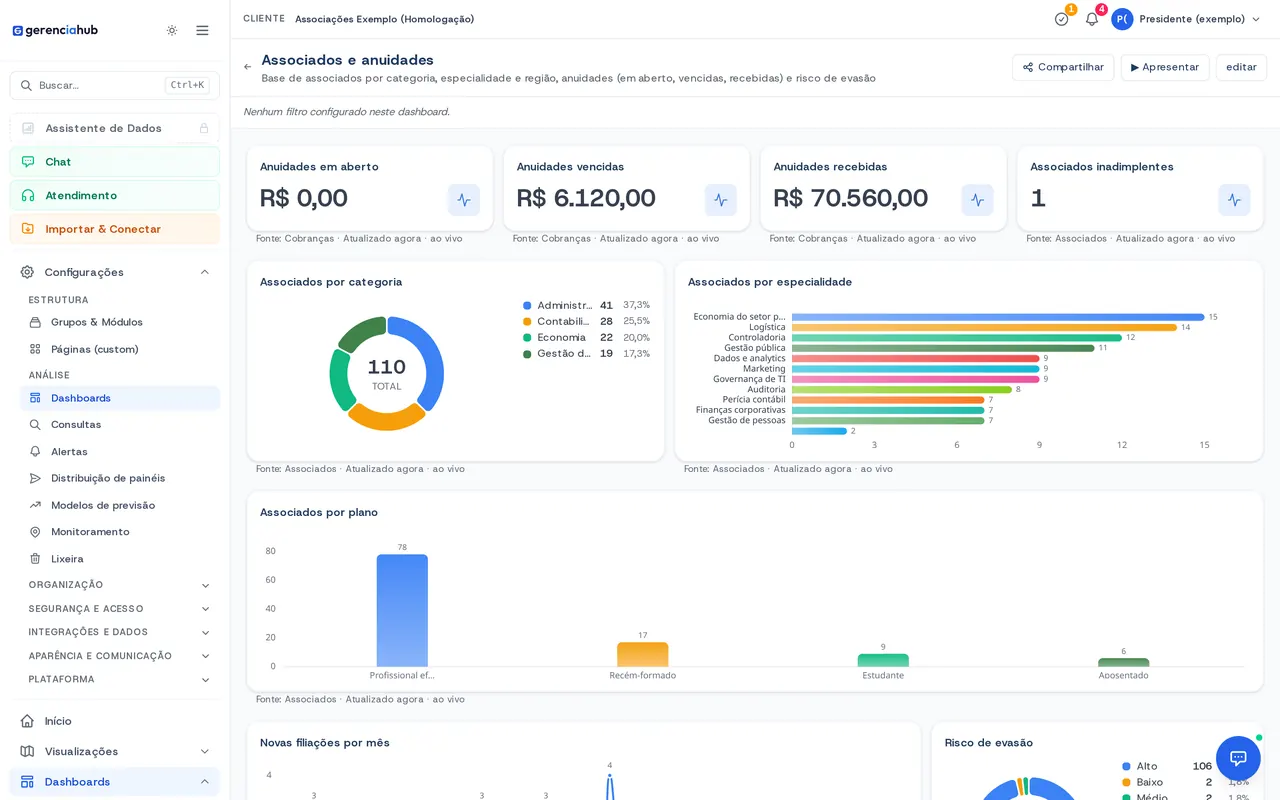Open pulse icon on Anuidades em aberto card
The height and width of the screenshot is (800, 1280).
464,200
